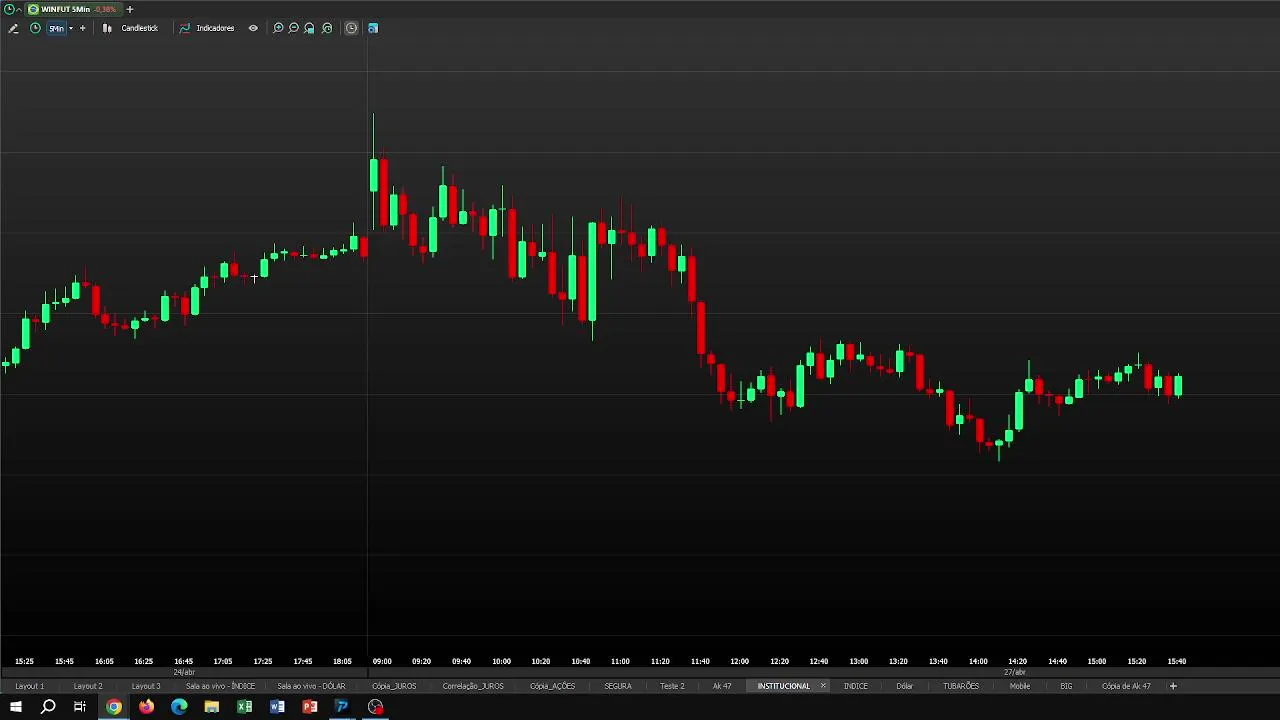Switch to Layout 1 tab
This screenshot has height=720, width=1280.
[x=29, y=686]
